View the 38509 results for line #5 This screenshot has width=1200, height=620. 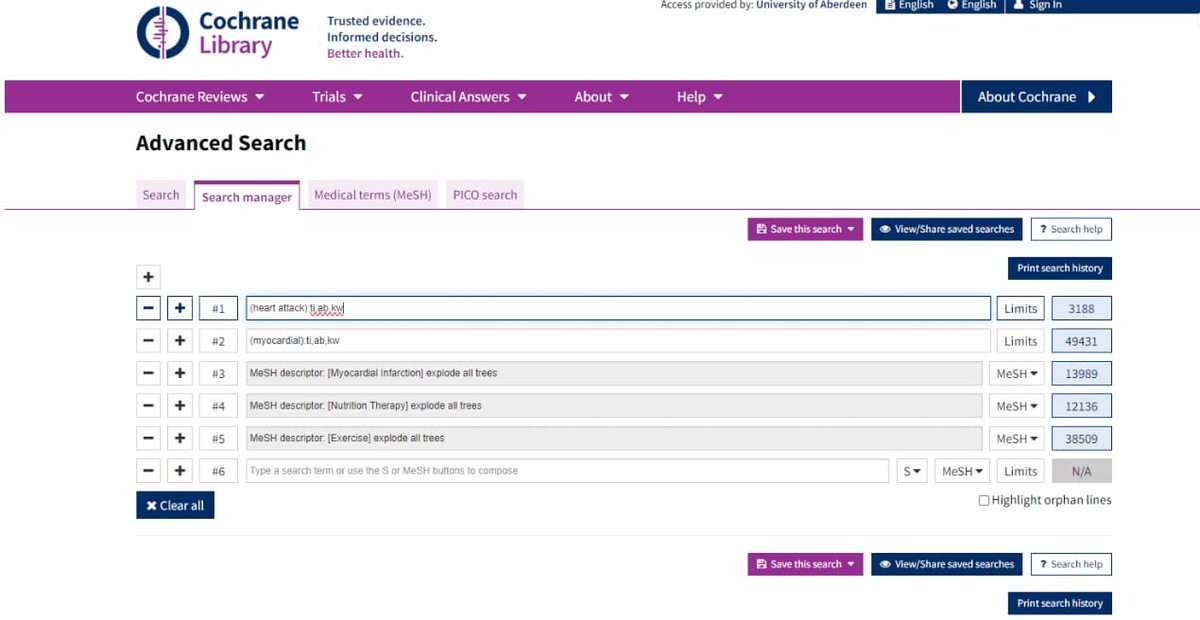pyautogui.click(x=1081, y=438)
